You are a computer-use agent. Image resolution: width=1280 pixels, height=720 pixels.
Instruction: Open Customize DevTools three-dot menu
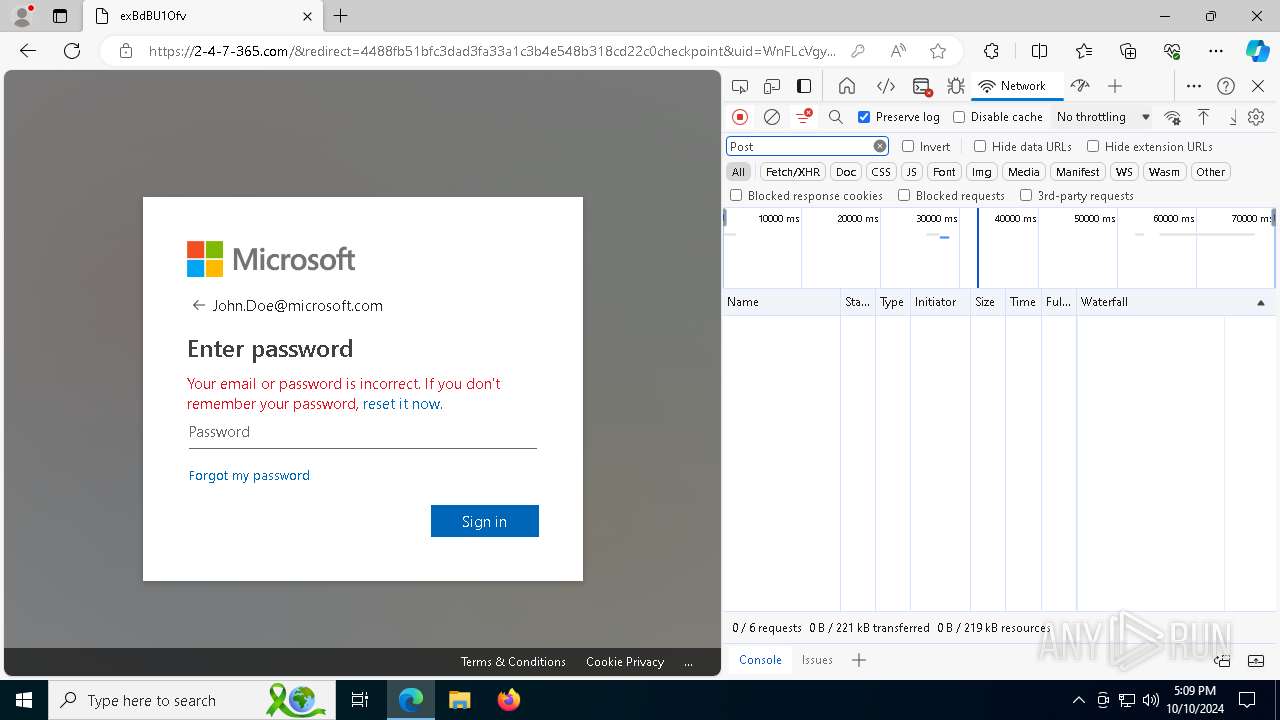click(1194, 86)
